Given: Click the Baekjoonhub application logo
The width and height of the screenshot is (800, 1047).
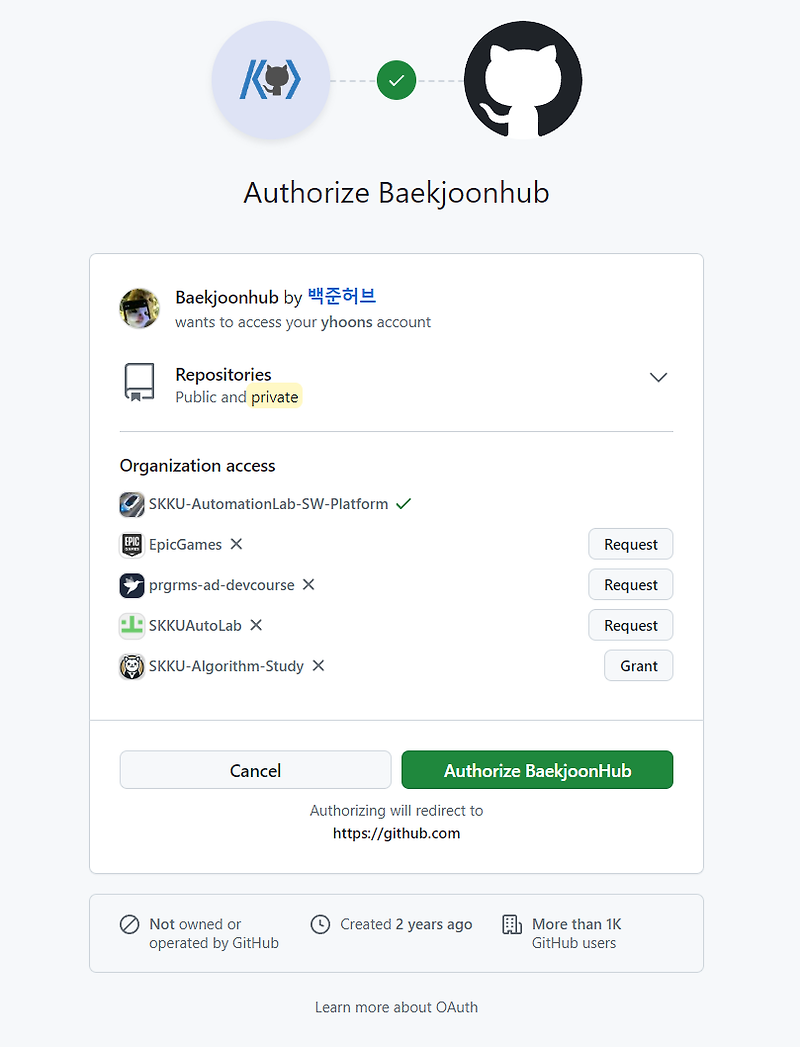Looking at the screenshot, I should (x=271, y=80).
